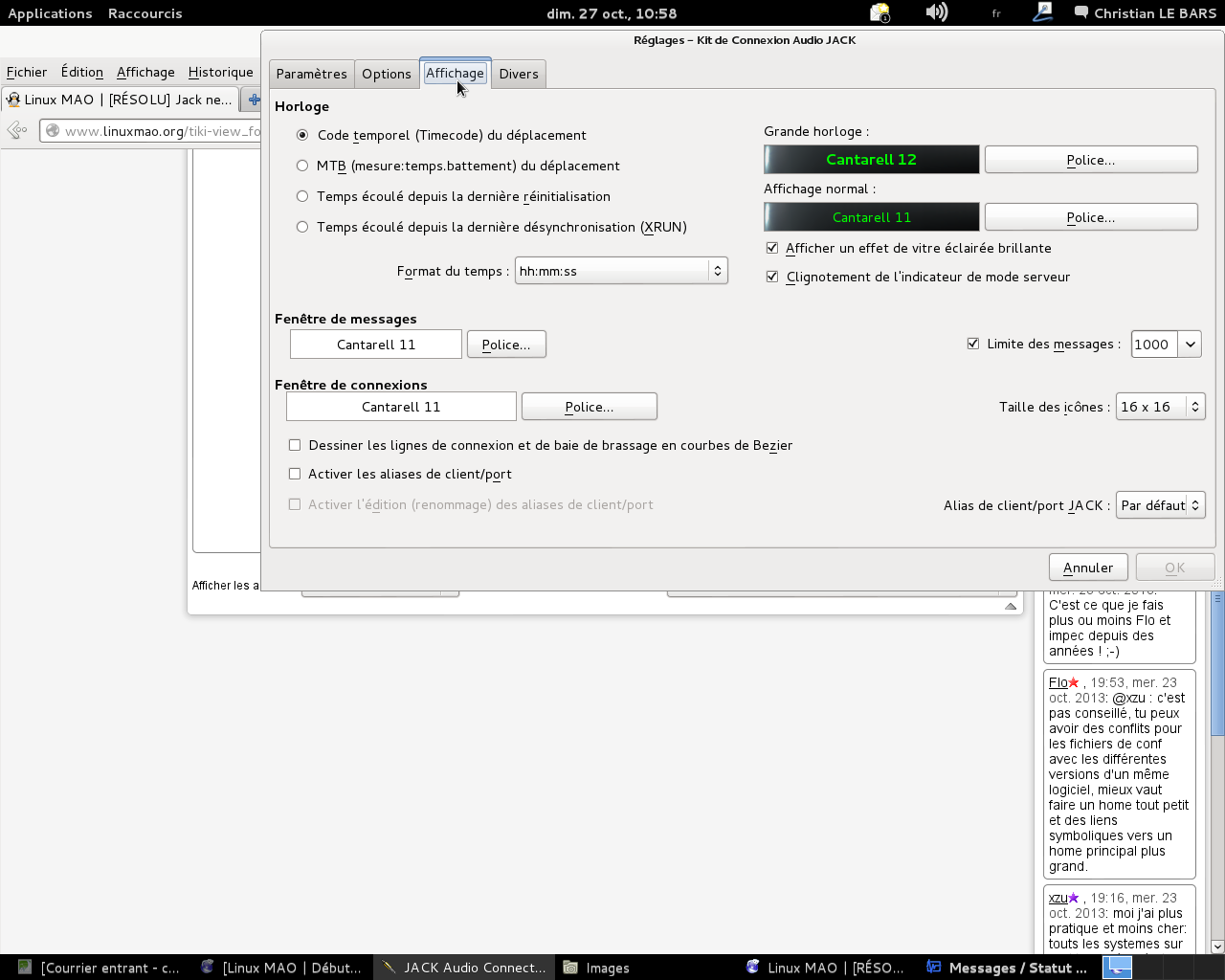Open the mail notification tray icon
The width and height of the screenshot is (1225, 980).
point(880,12)
